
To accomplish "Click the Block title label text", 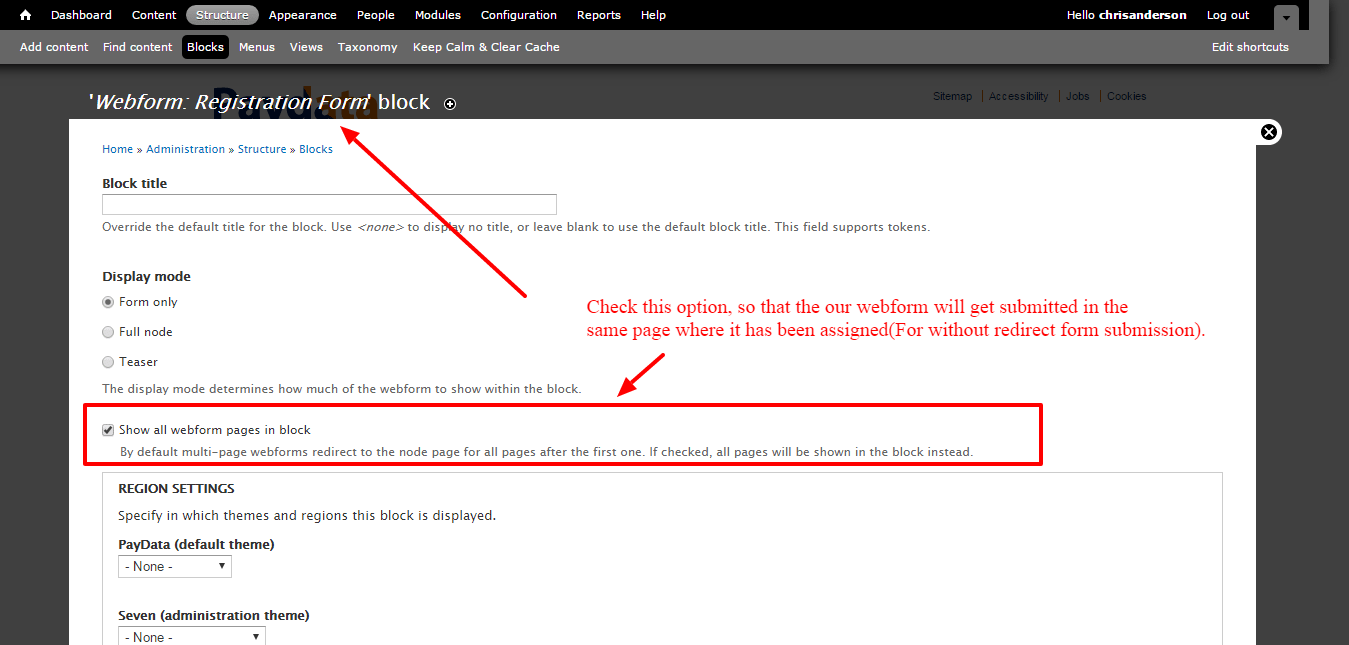I will tap(135, 183).
